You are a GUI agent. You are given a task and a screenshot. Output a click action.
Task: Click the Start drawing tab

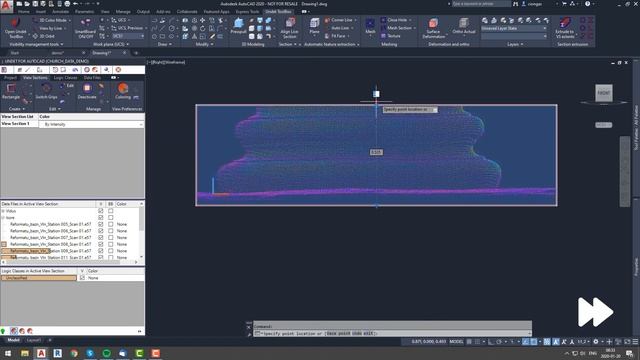pyautogui.click(x=15, y=53)
